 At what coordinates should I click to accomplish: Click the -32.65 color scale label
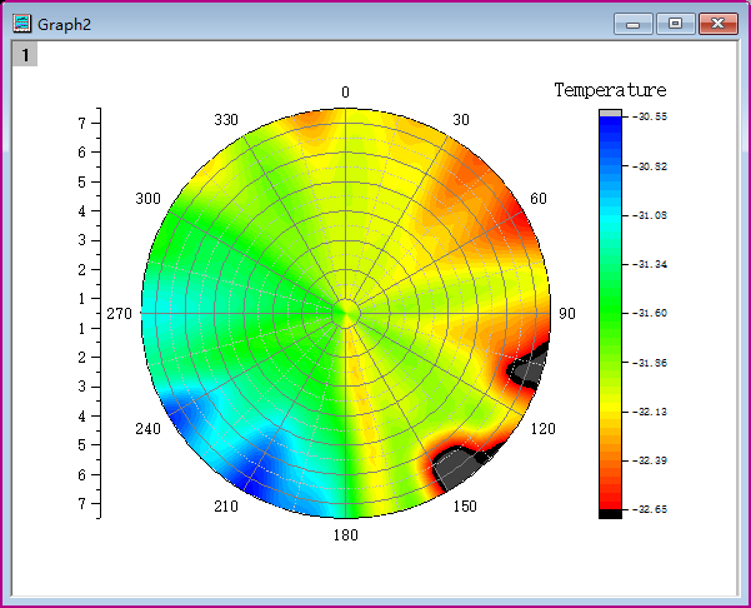(x=649, y=509)
